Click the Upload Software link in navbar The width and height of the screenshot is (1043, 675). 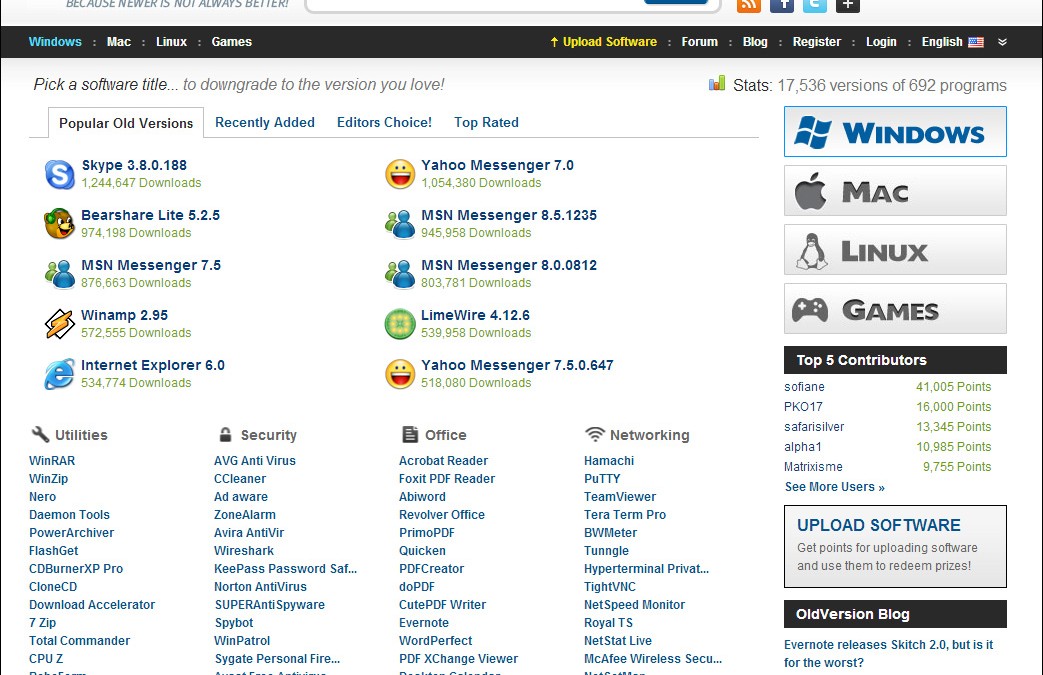[x=603, y=42]
